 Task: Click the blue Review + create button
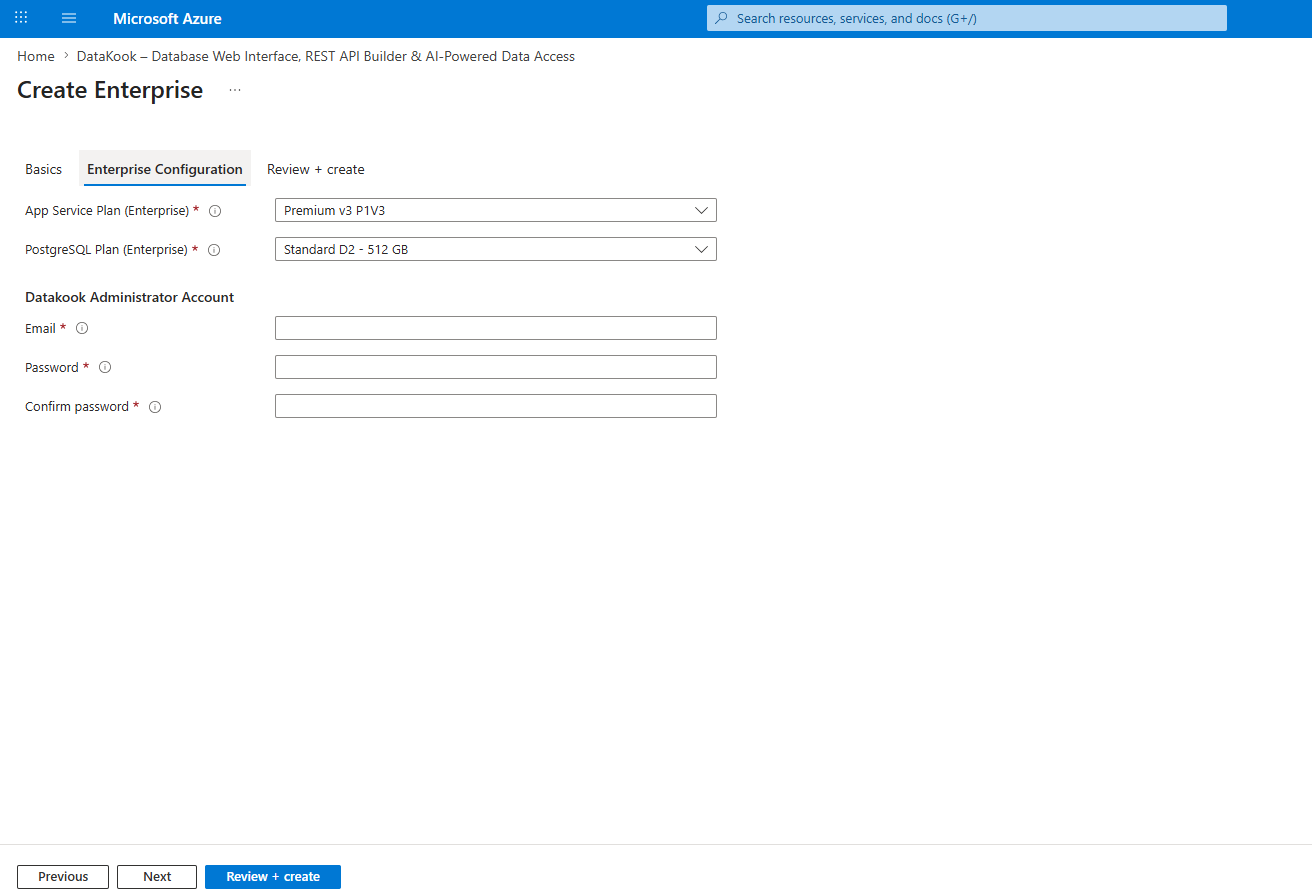273,877
